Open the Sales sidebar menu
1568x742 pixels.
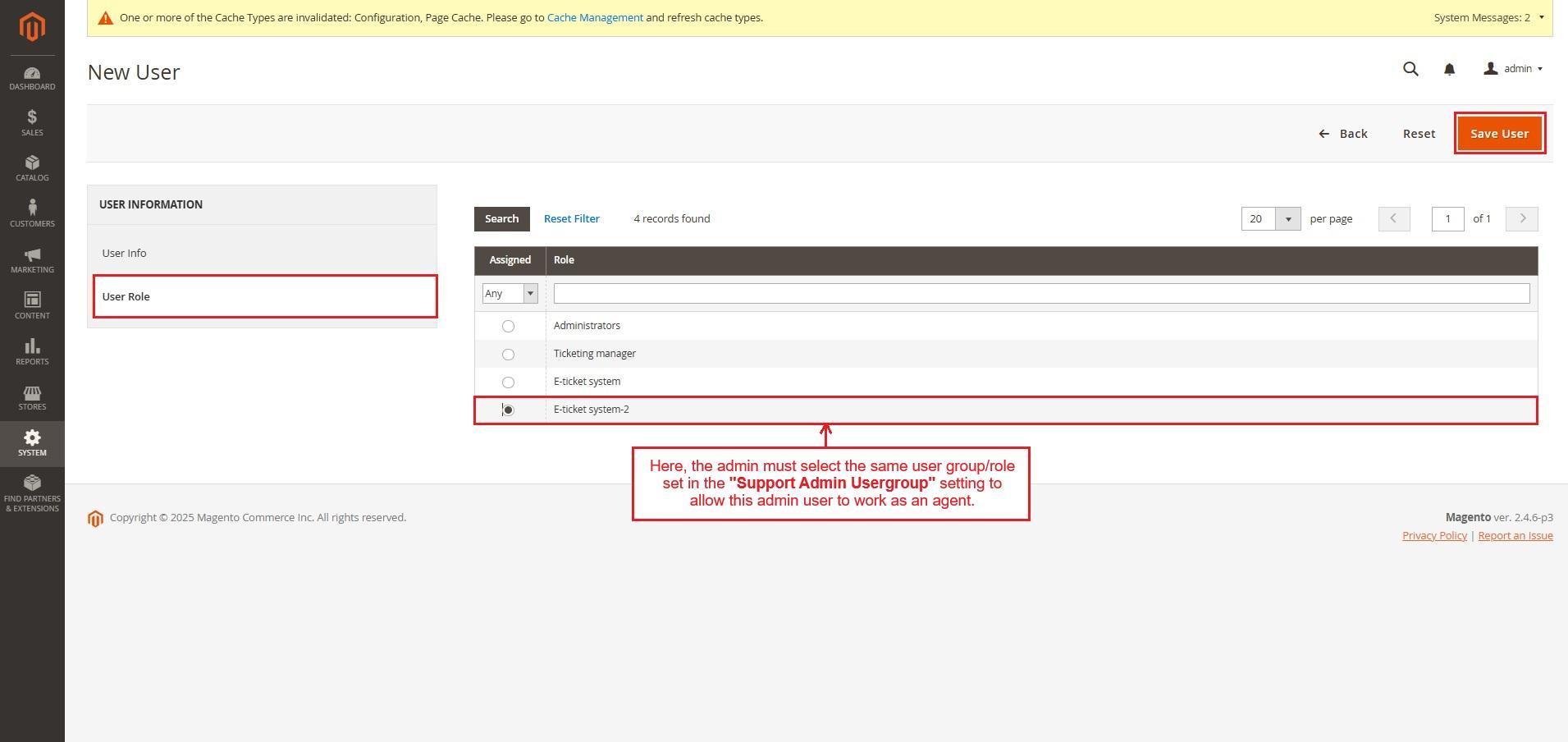point(32,123)
